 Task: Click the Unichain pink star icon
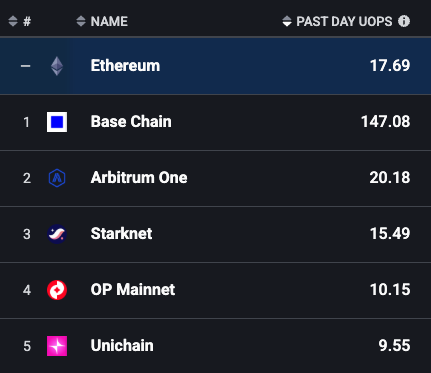(57, 346)
